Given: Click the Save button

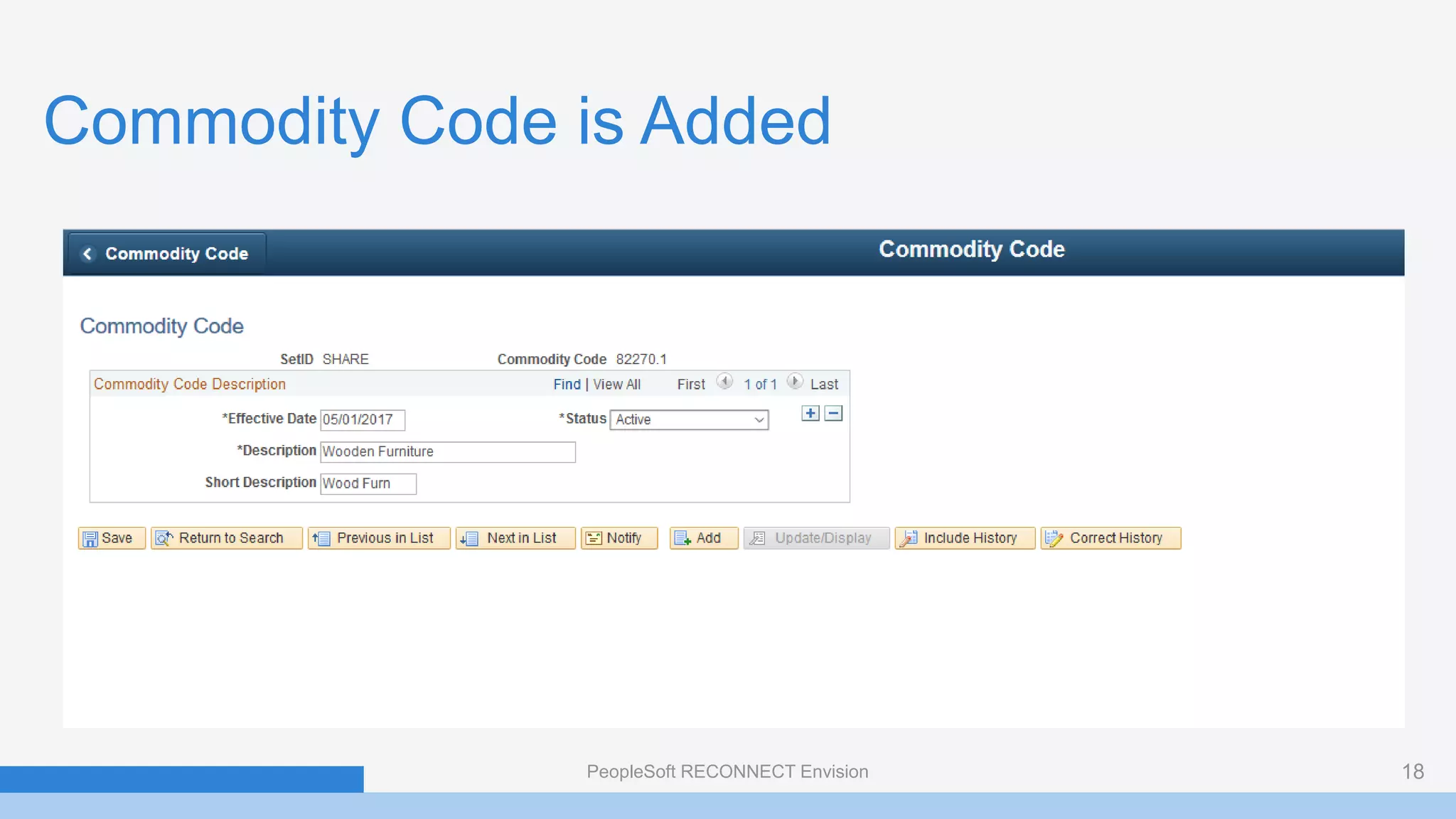Looking at the screenshot, I should (112, 538).
